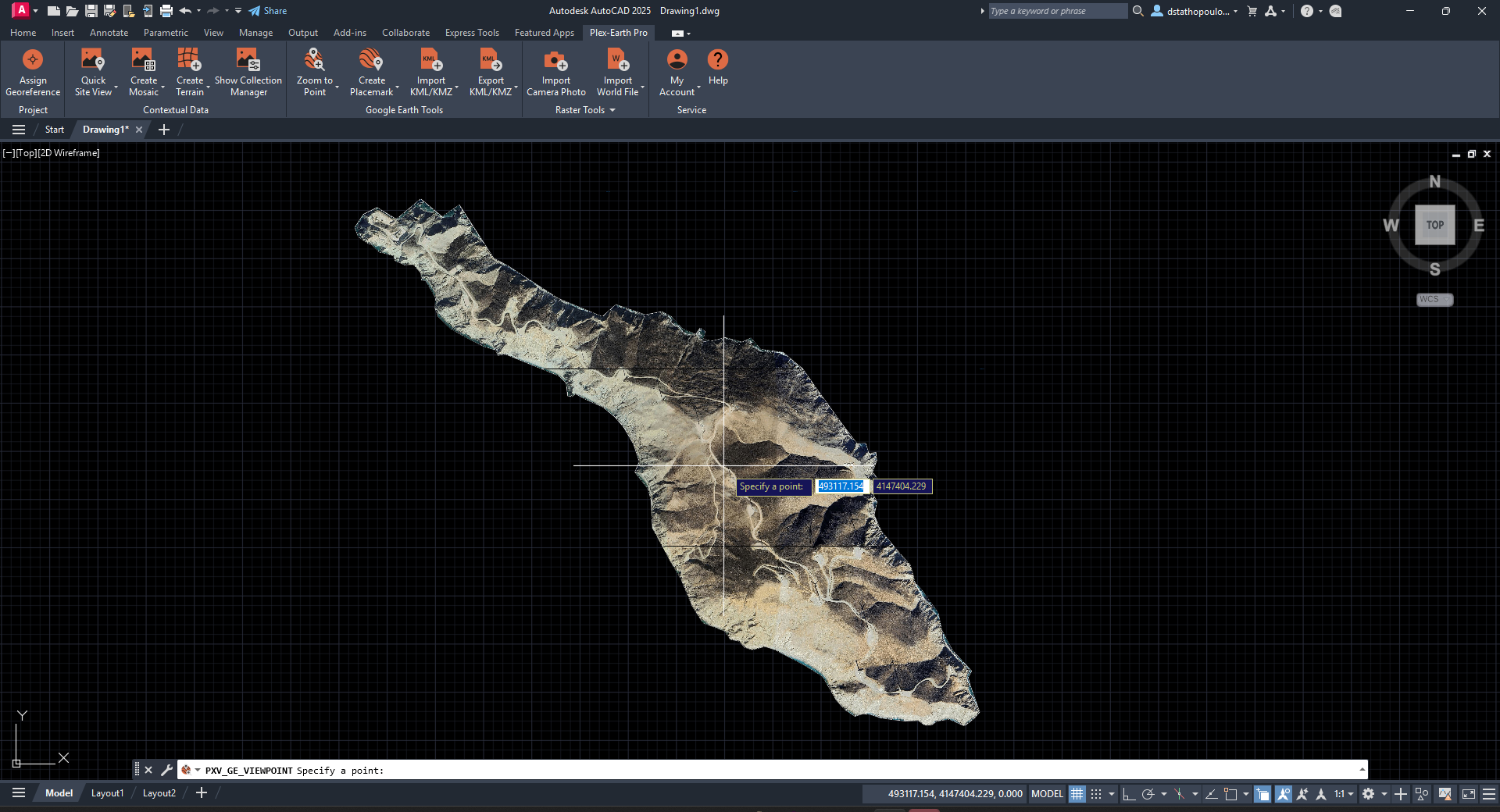Viewport: 1500px width, 812px height.
Task: Click the TOP face of the ViewCube
Action: tap(1435, 225)
